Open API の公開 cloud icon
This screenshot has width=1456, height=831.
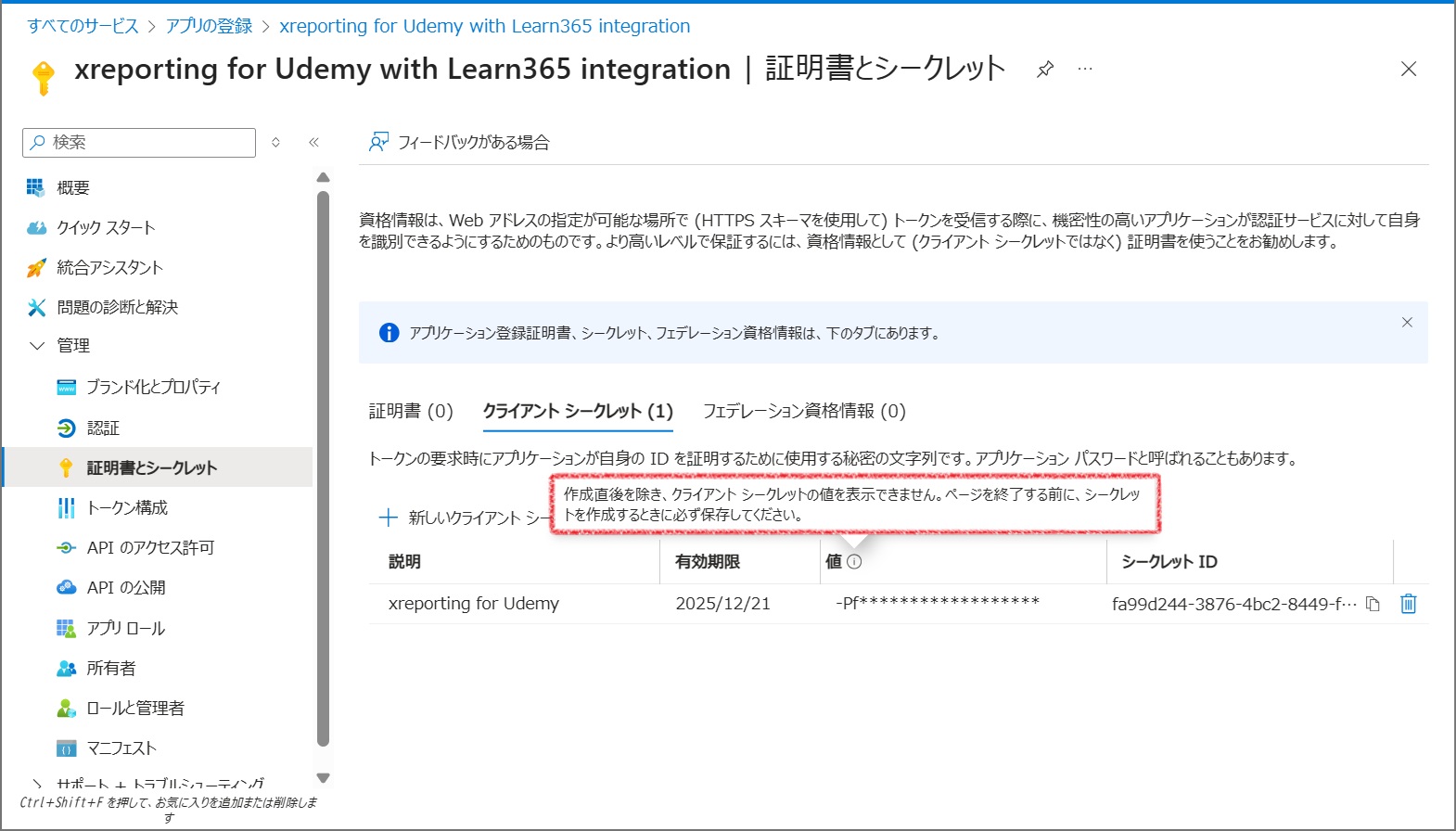tap(66, 587)
